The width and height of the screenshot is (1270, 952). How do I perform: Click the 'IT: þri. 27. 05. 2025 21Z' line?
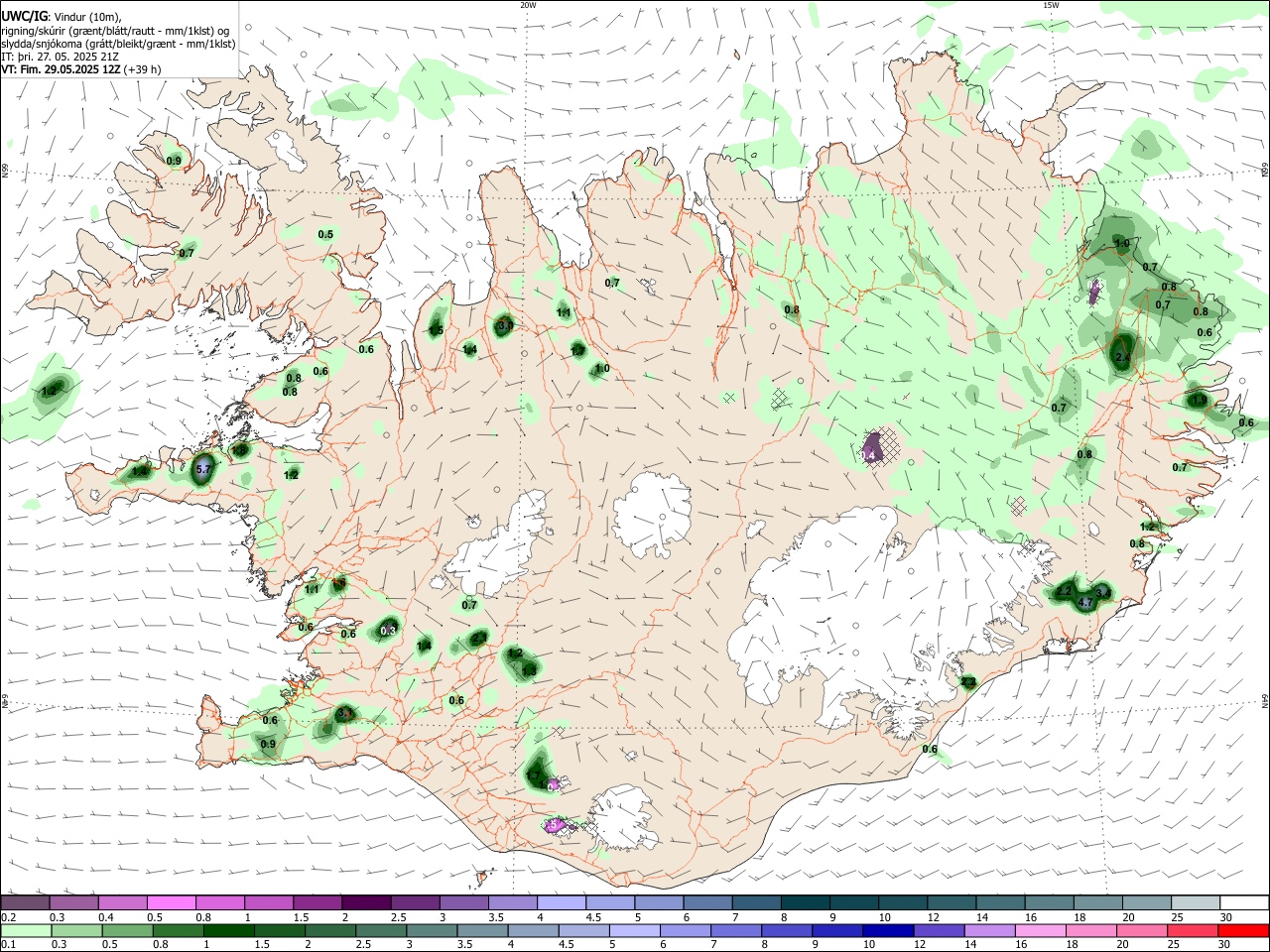[61, 57]
